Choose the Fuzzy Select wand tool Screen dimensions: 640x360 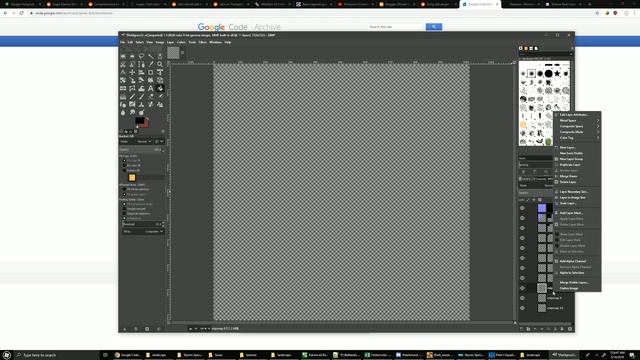tap(151, 56)
